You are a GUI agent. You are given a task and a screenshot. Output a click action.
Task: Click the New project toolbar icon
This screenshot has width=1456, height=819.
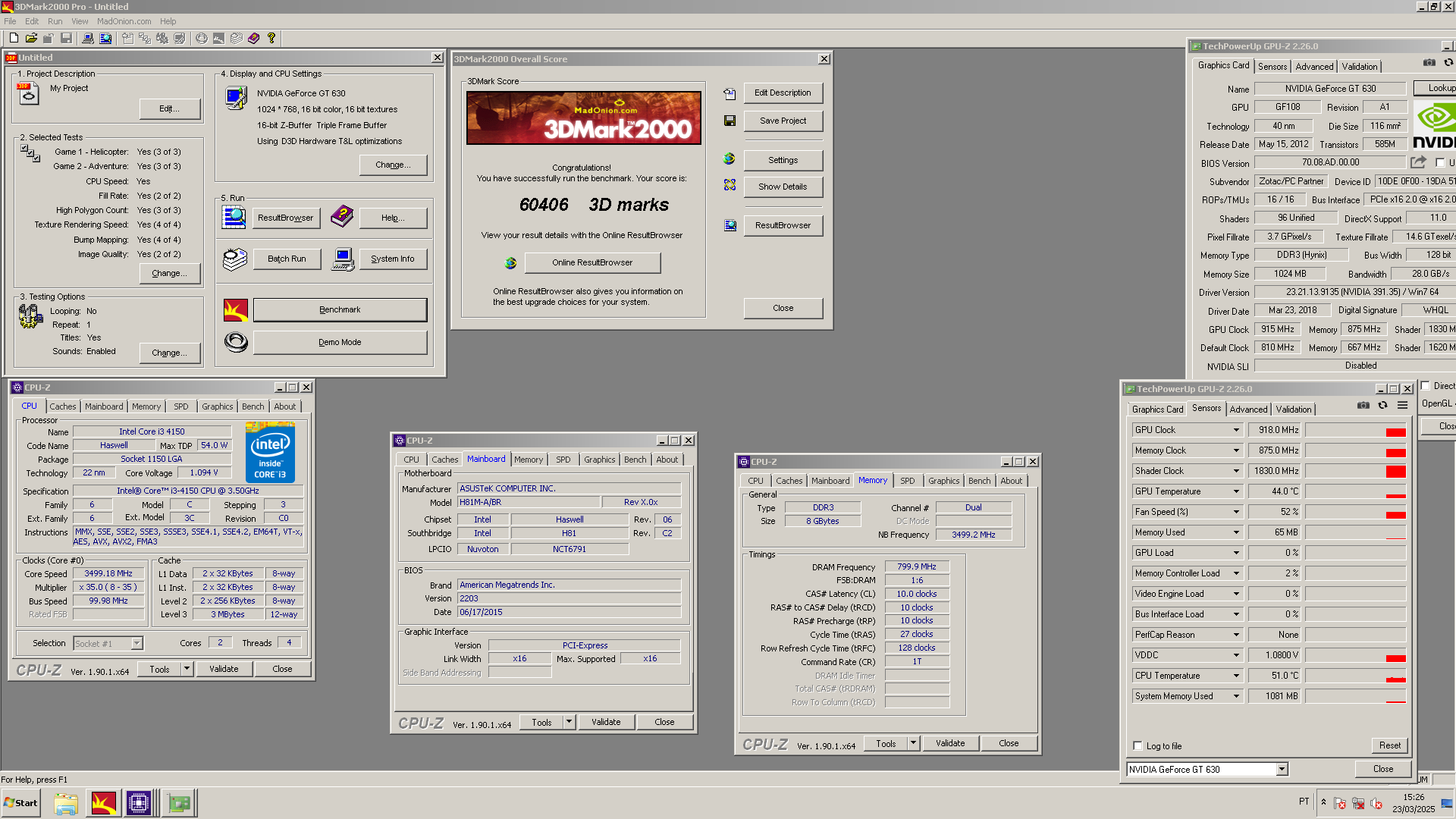click(14, 38)
